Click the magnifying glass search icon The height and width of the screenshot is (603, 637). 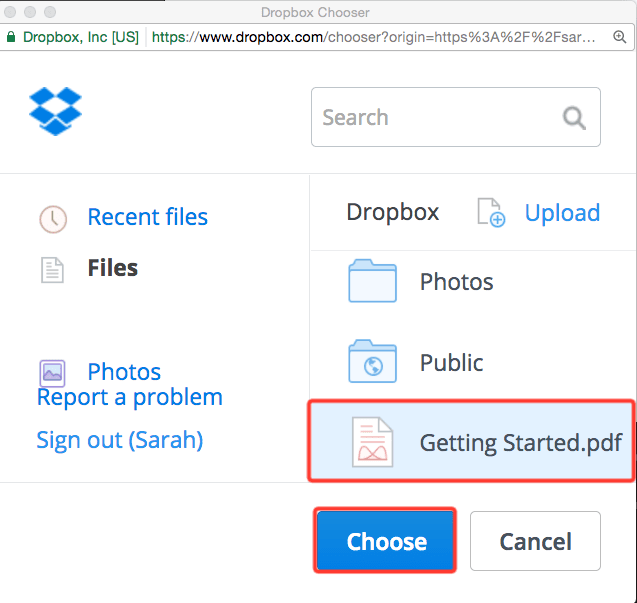pyautogui.click(x=574, y=118)
